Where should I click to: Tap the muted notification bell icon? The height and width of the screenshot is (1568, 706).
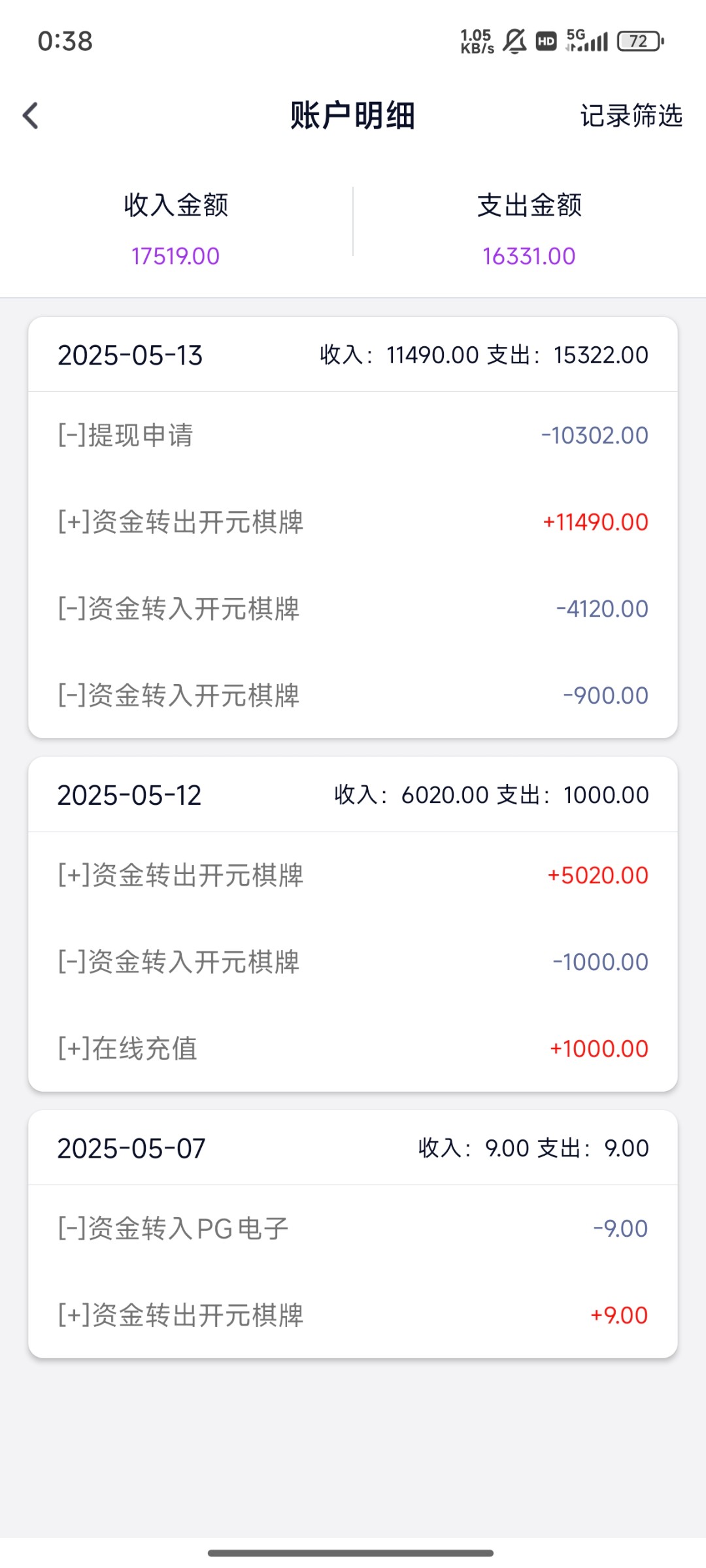(x=514, y=41)
